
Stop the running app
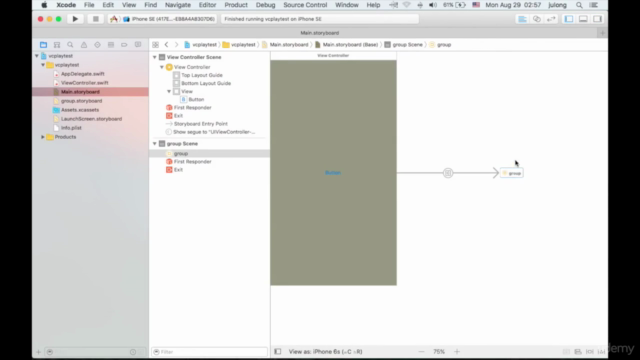(x=96, y=19)
